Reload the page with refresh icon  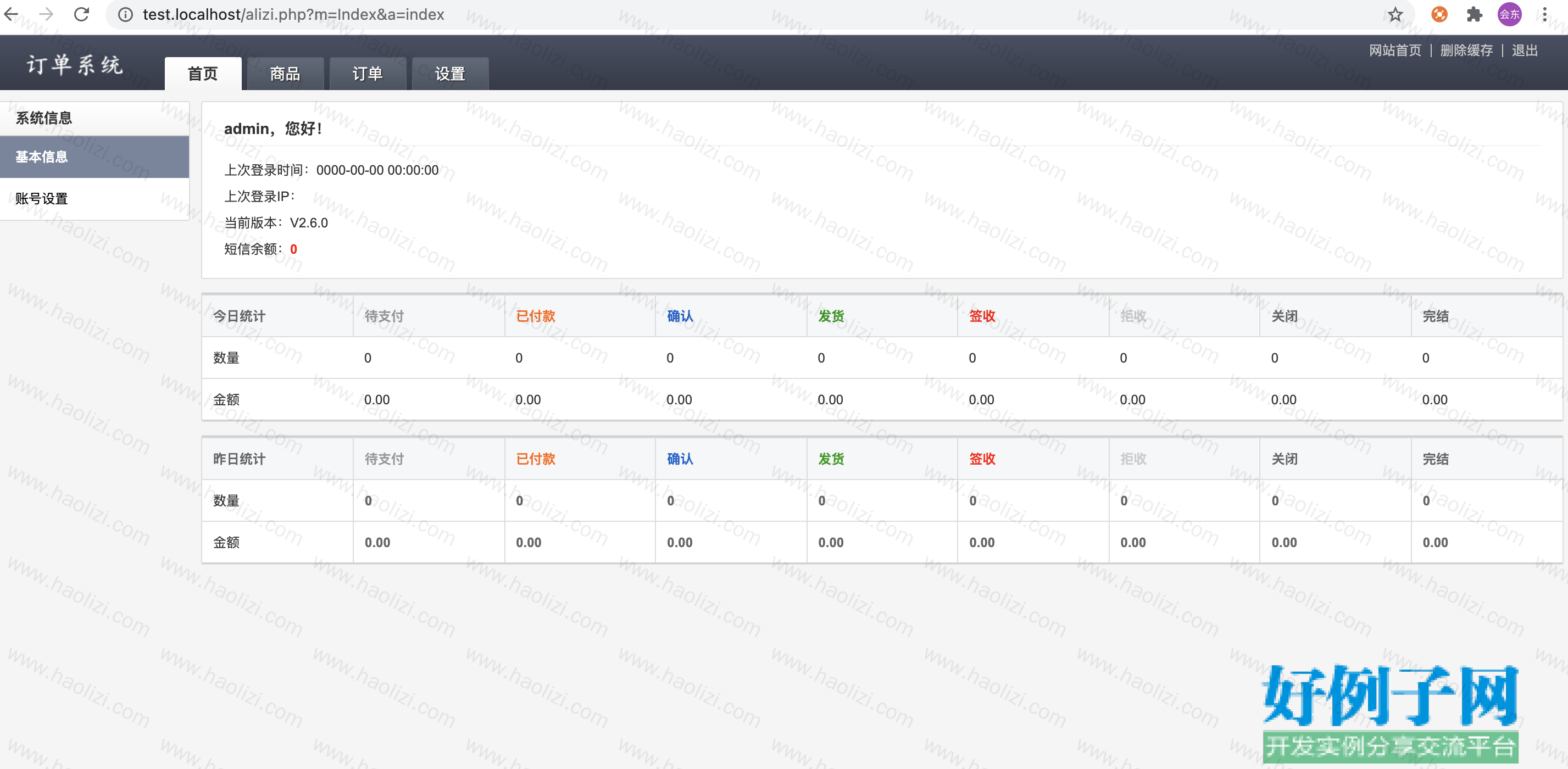[81, 14]
